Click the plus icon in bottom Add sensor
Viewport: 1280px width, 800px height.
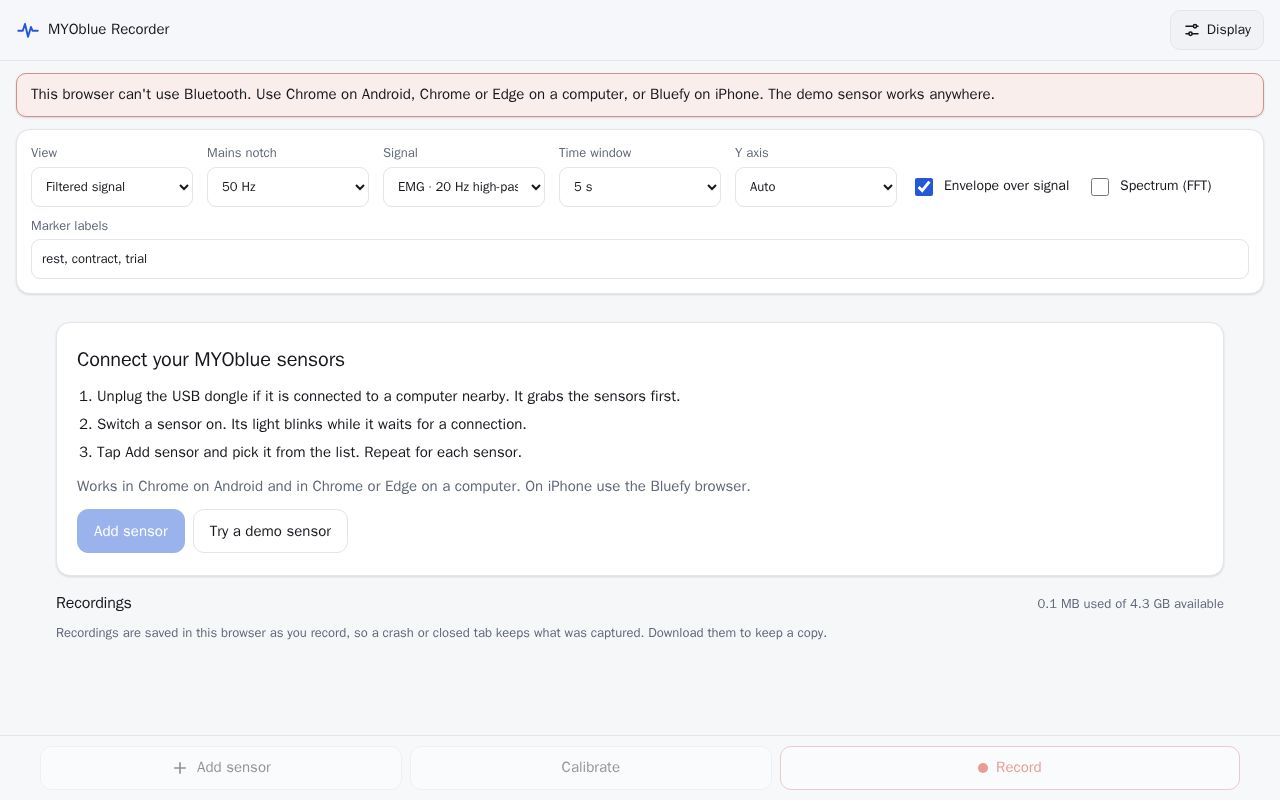[x=180, y=768]
